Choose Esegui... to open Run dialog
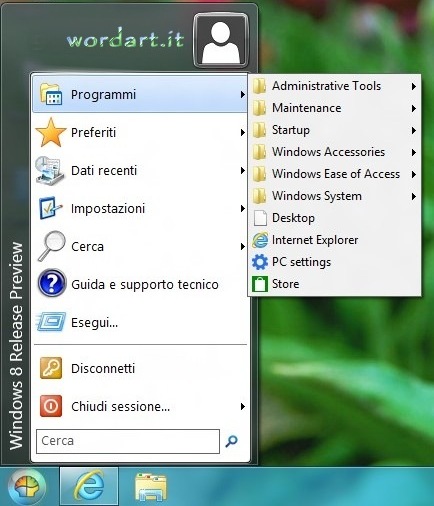This screenshot has width=434, height=506. [x=140, y=322]
